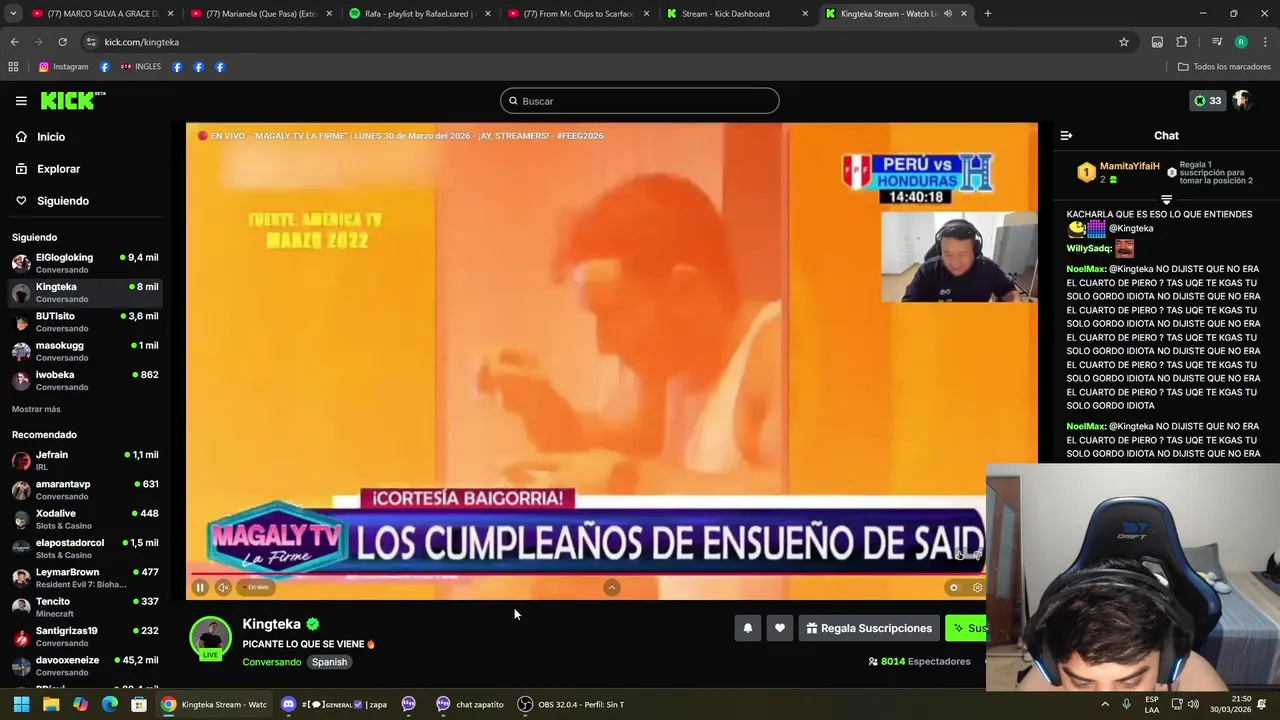1280x720 pixels.
Task: Open iwobeka channel in sidebar
Action: click(85, 380)
